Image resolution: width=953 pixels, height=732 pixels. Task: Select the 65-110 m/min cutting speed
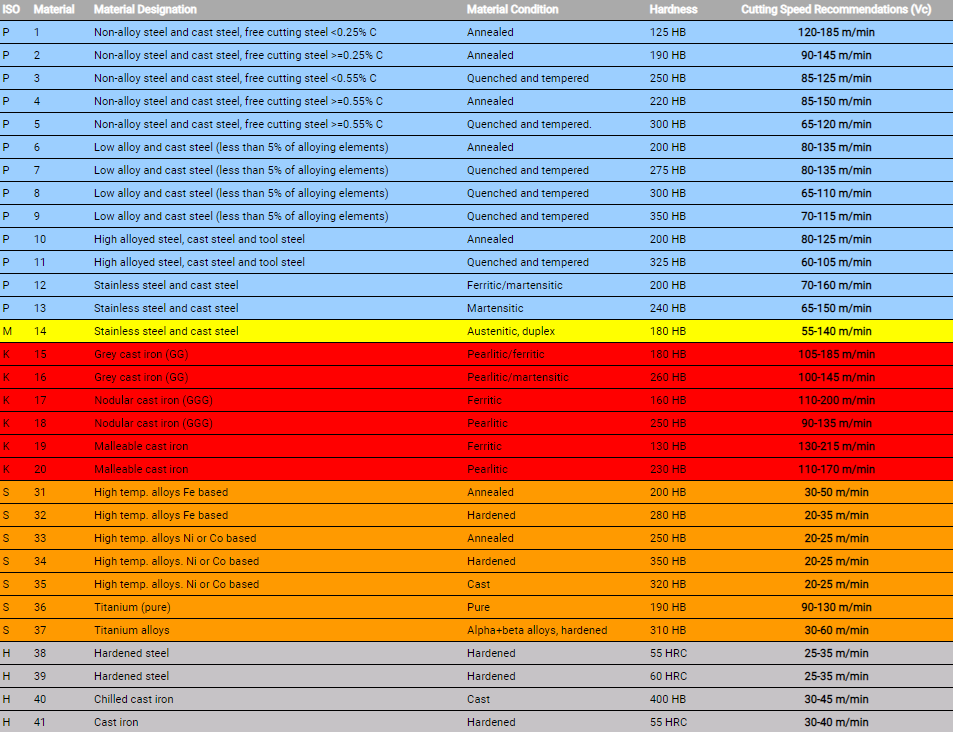click(x=836, y=193)
